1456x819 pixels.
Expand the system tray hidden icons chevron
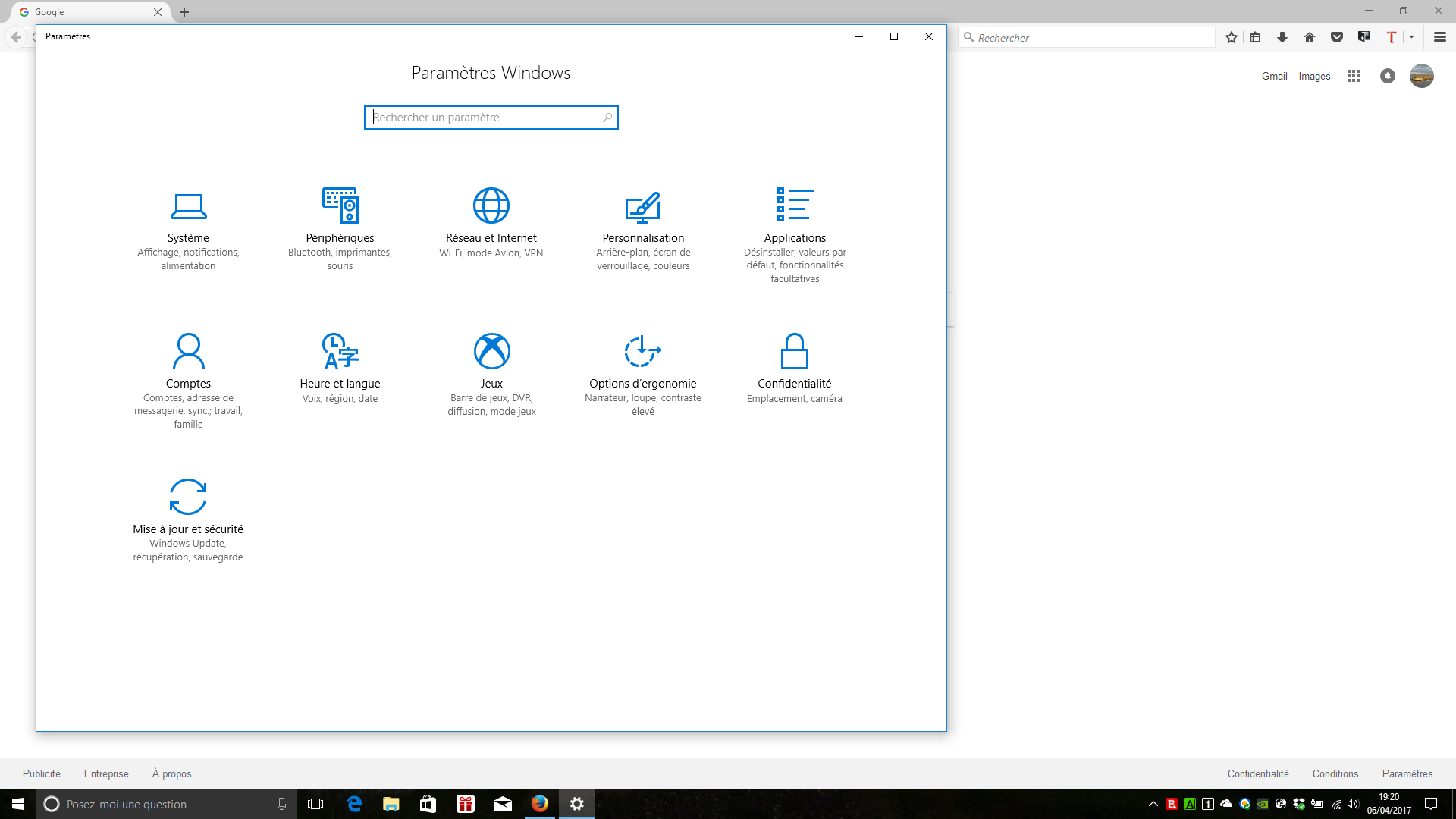pos(1153,804)
